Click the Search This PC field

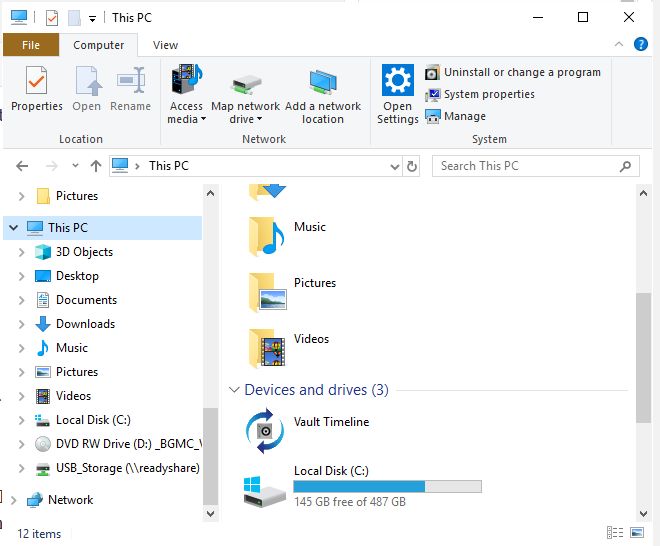pyautogui.click(x=535, y=166)
